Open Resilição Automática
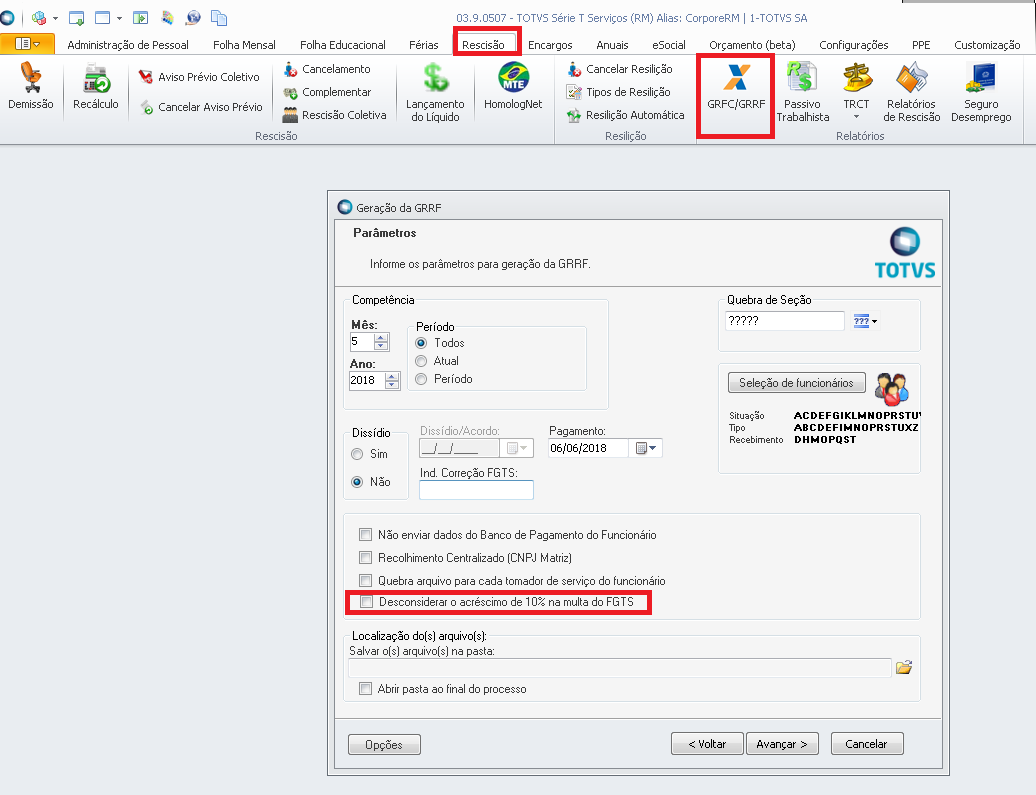The image size is (1036, 795). pyautogui.click(x=625, y=115)
